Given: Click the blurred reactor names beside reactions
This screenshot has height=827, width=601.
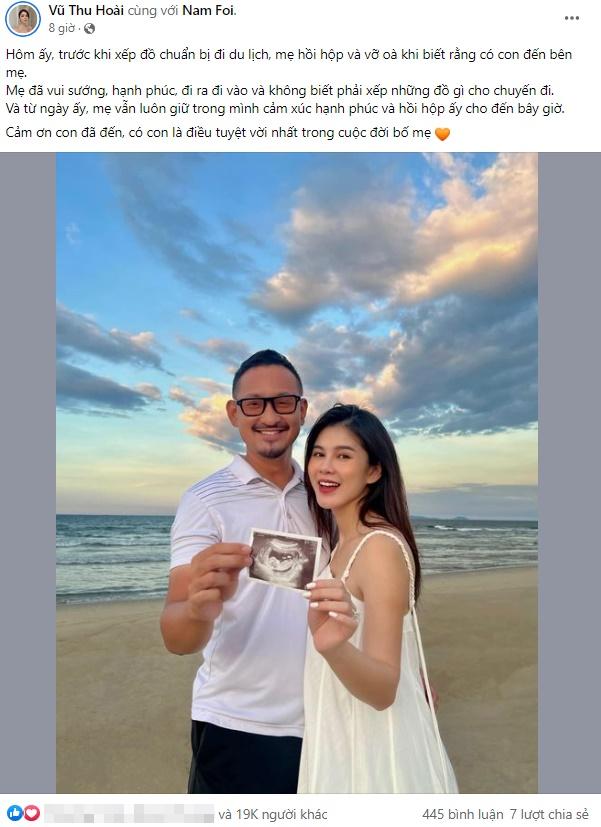Looking at the screenshot, I should tap(129, 813).
